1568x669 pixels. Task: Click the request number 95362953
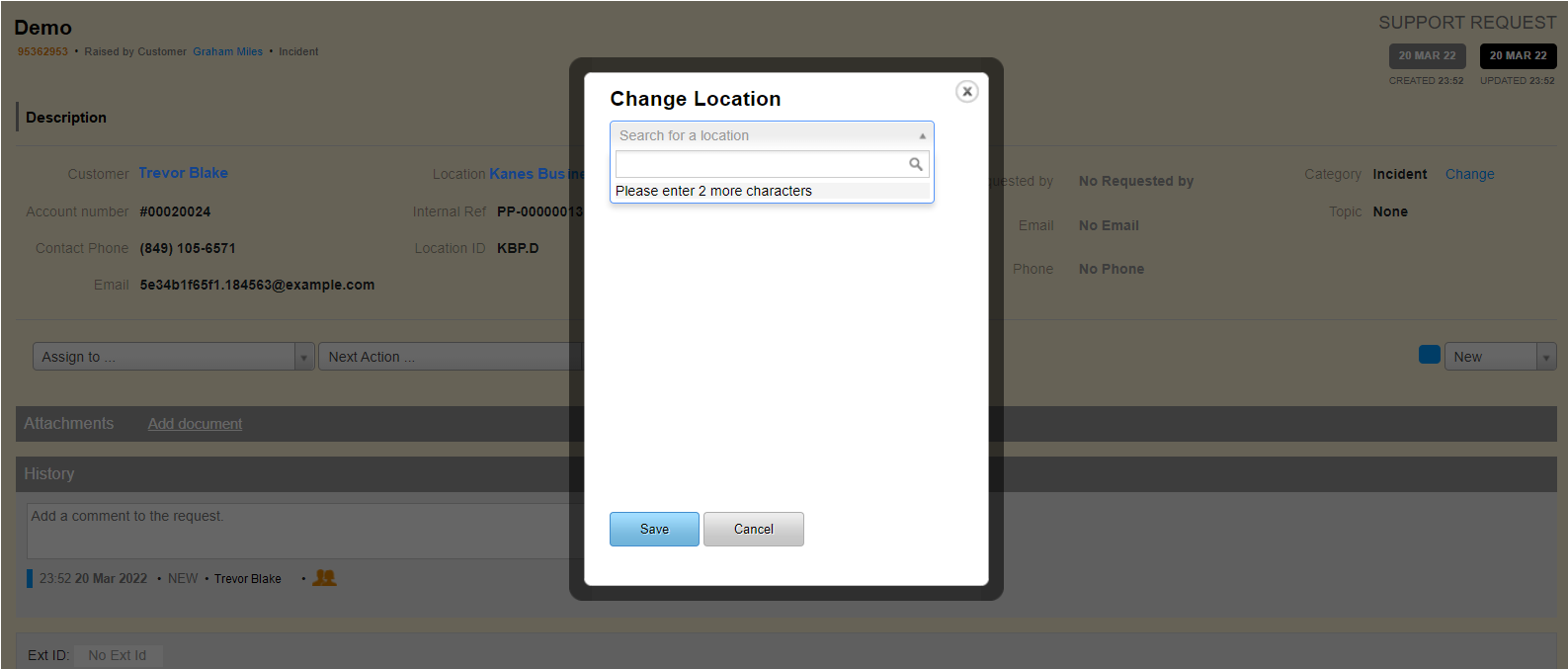[42, 51]
